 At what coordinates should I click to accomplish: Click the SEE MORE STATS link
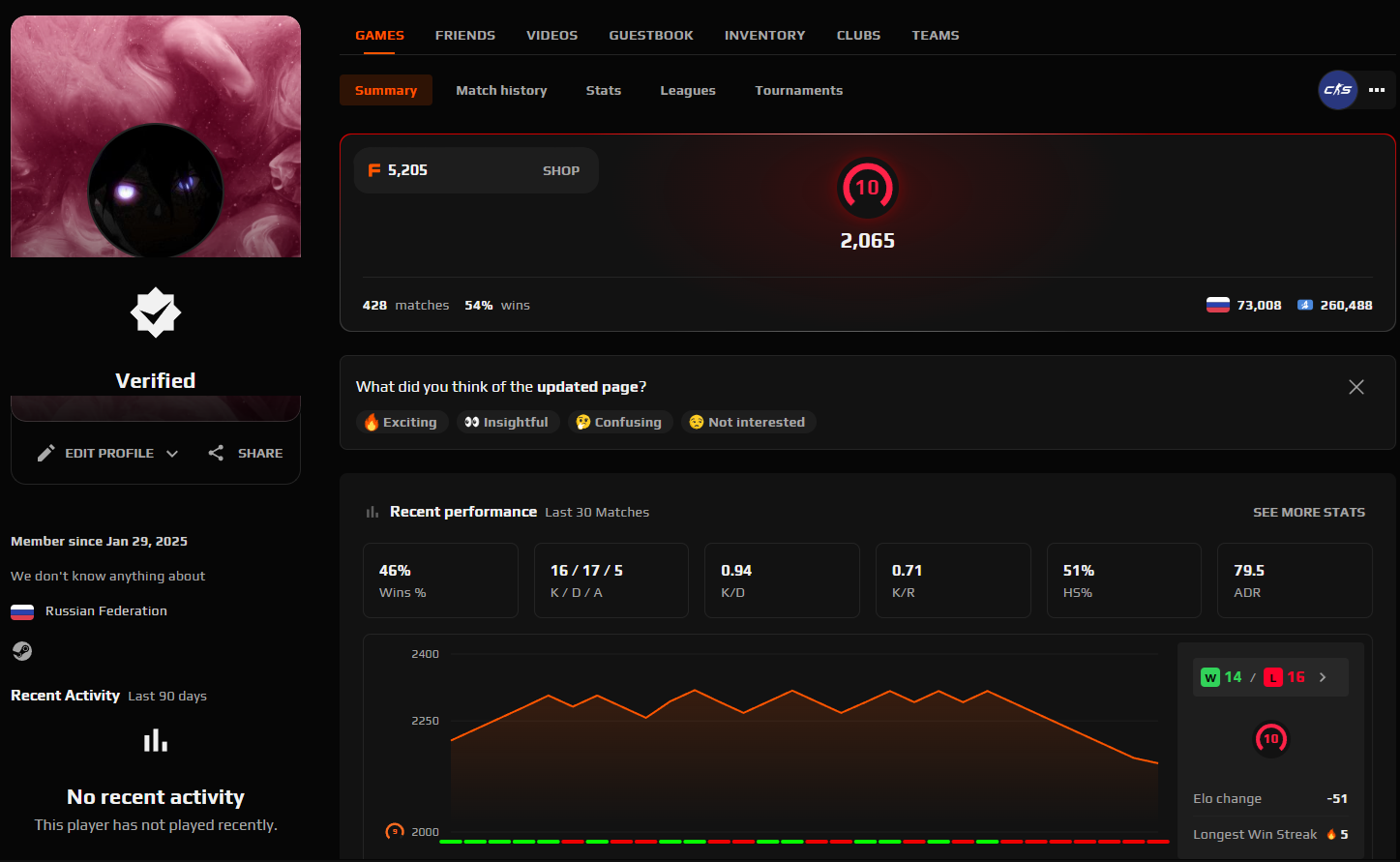(x=1309, y=512)
